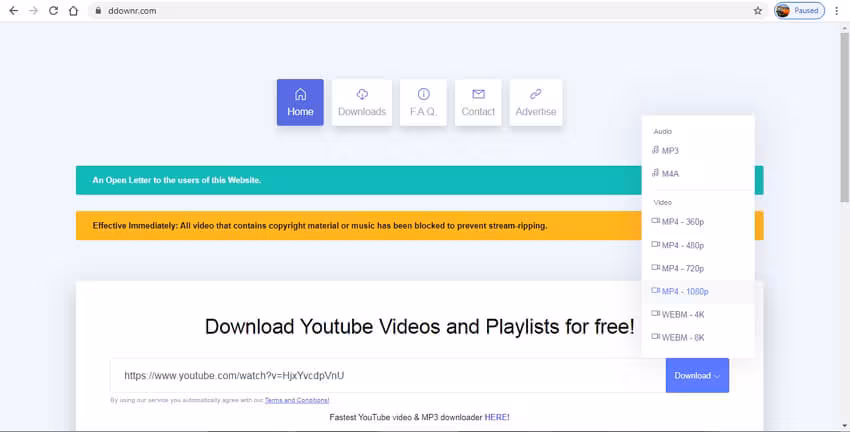Click the ddownr.com address bar
The image size is (850, 432).
pyautogui.click(x=428, y=11)
